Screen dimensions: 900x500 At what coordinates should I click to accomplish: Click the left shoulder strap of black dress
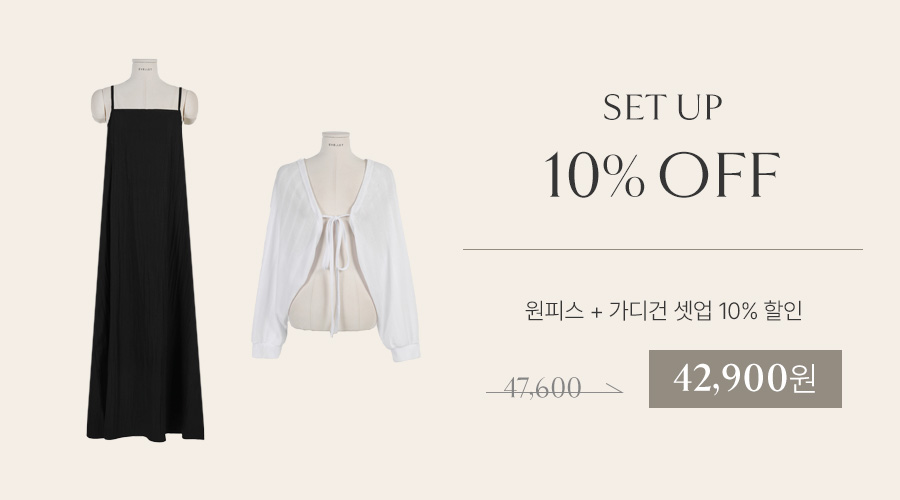tap(112, 98)
